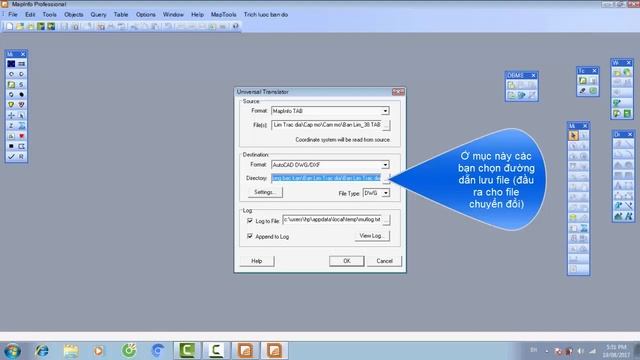640x360 pixels.
Task: Click the Cancel button
Action: point(384,261)
